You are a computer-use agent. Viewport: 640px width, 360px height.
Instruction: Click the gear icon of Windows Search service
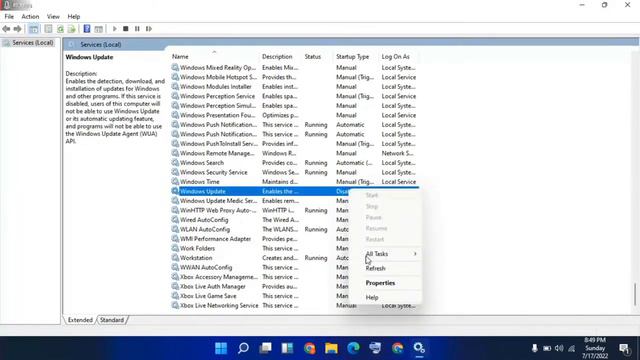175,163
